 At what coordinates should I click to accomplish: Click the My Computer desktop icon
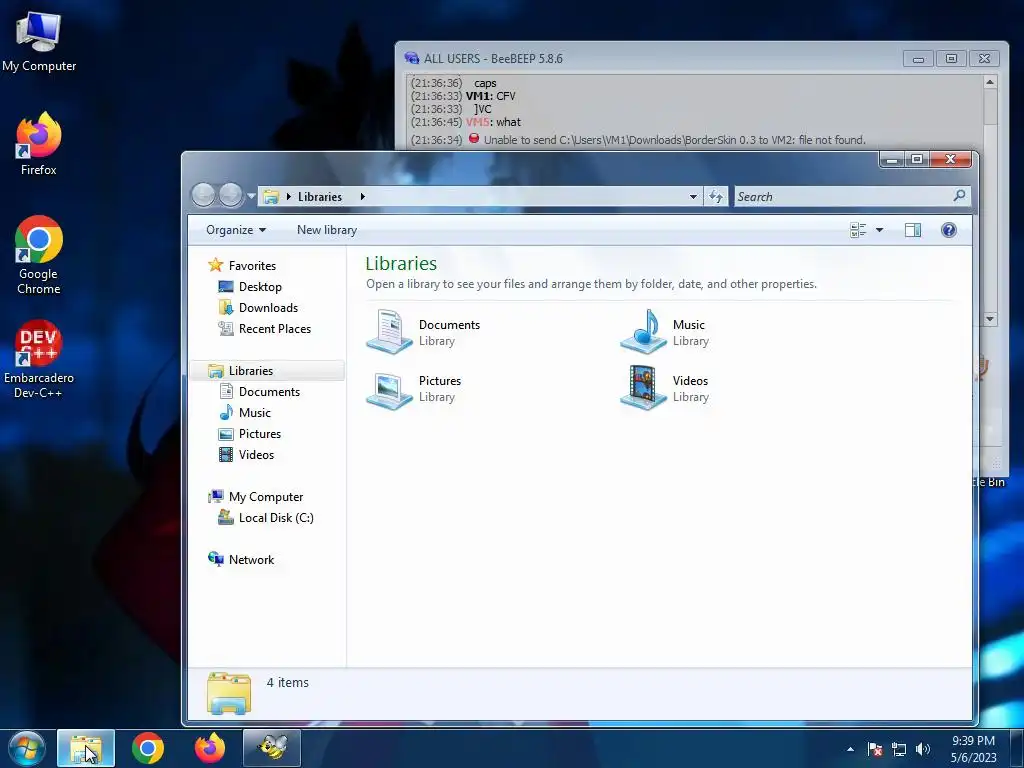pyautogui.click(x=39, y=40)
